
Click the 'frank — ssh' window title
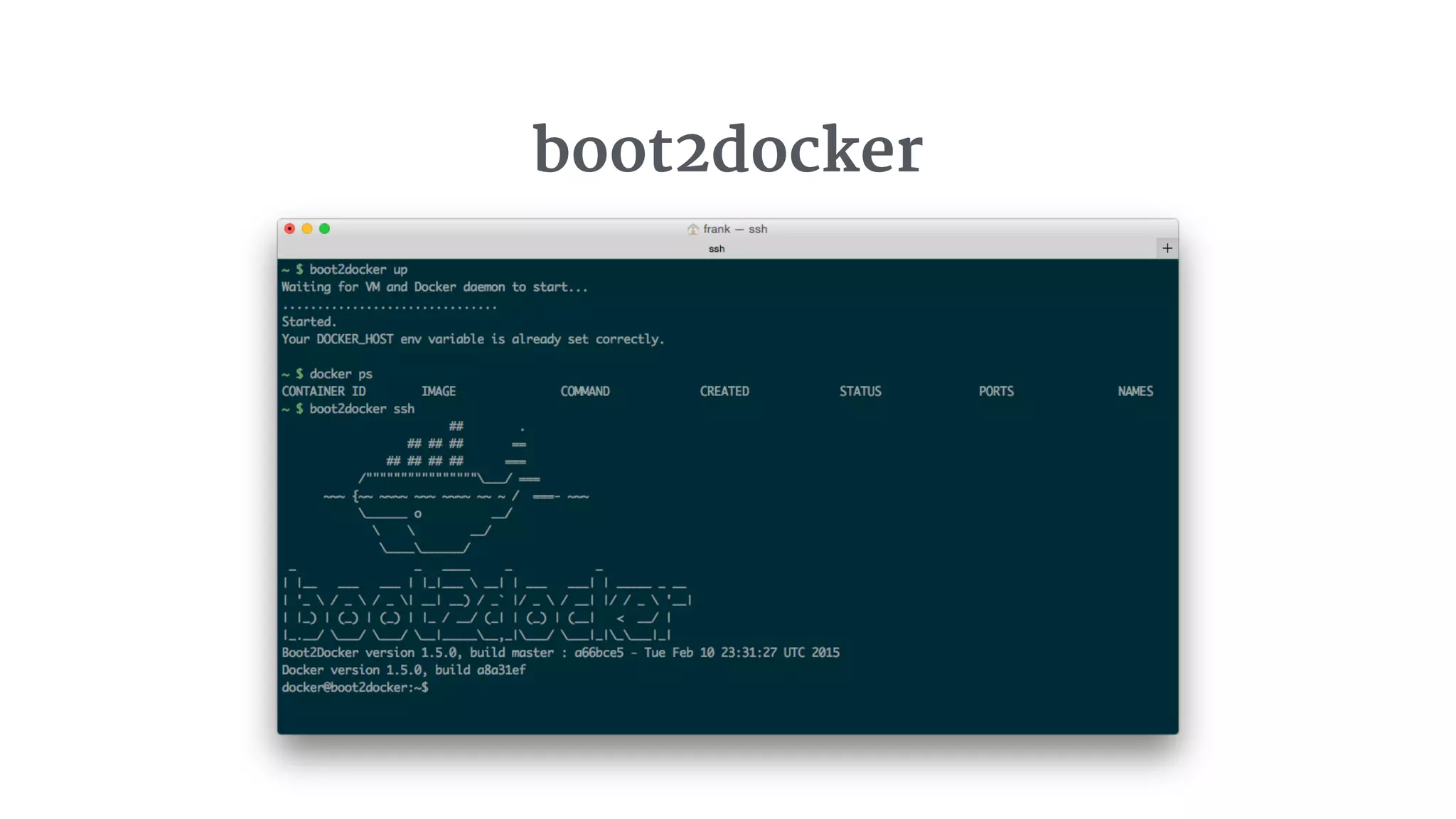pos(735,229)
